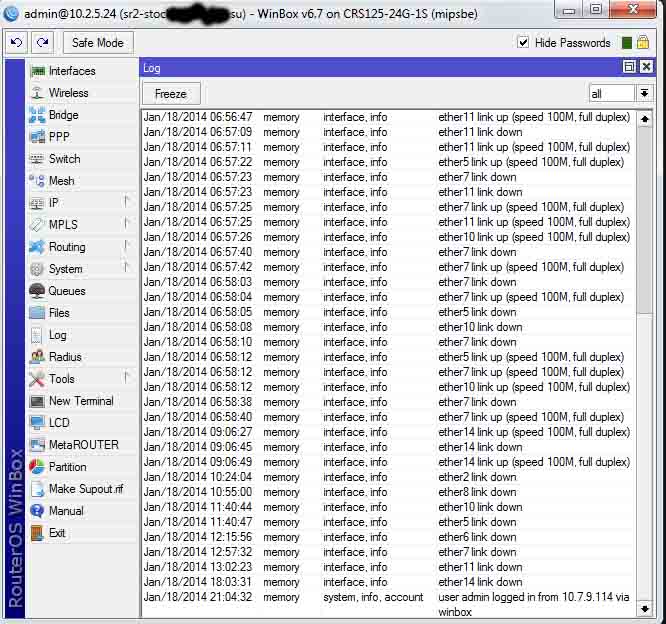Click the log vertical scrollbar thumb
The image size is (666, 624).
644,221
